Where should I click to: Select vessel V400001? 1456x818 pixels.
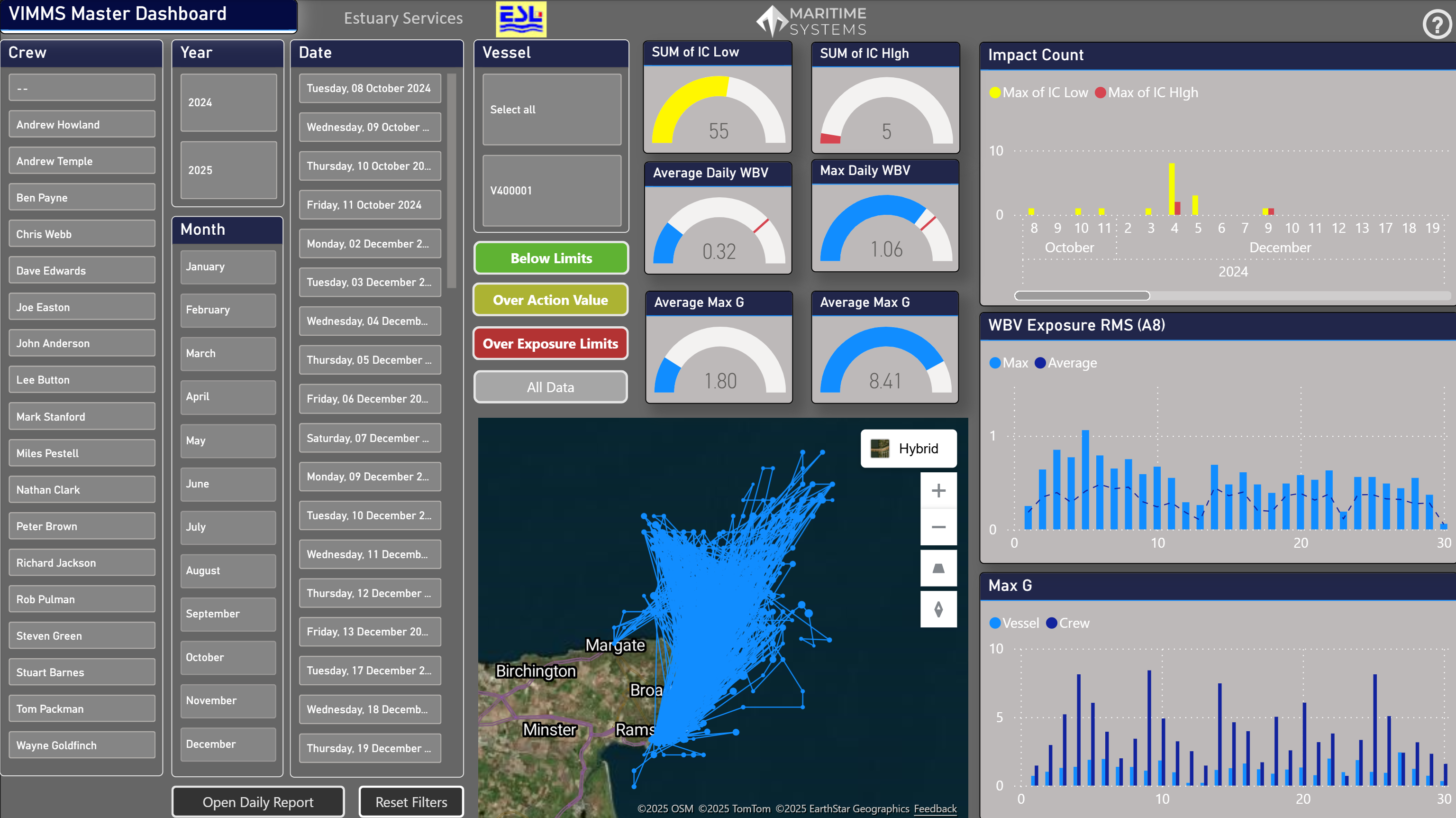(x=552, y=191)
